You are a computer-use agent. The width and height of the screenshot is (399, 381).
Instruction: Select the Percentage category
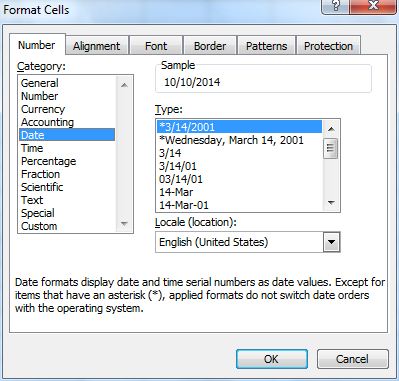[67, 161]
